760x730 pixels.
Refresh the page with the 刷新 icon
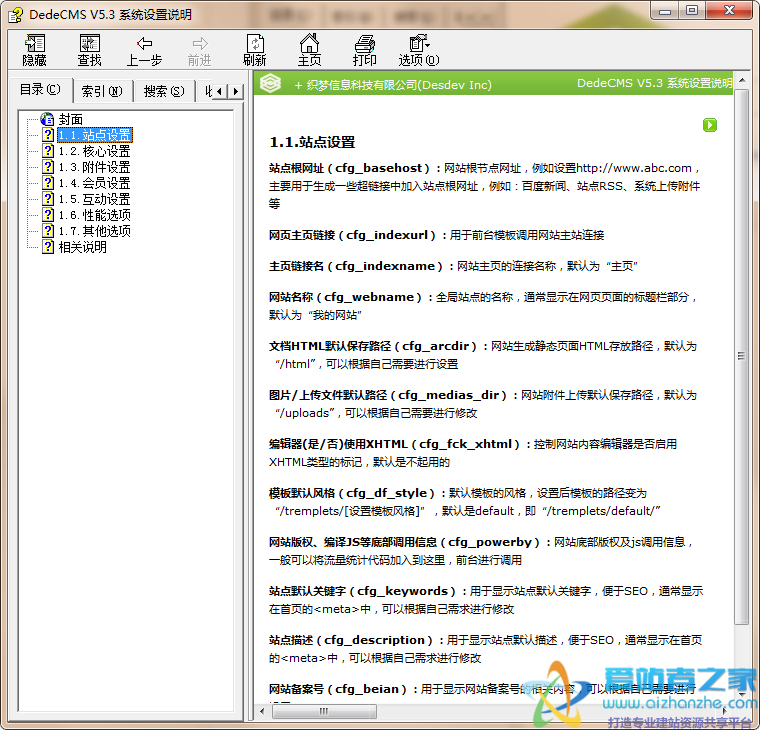[255, 50]
